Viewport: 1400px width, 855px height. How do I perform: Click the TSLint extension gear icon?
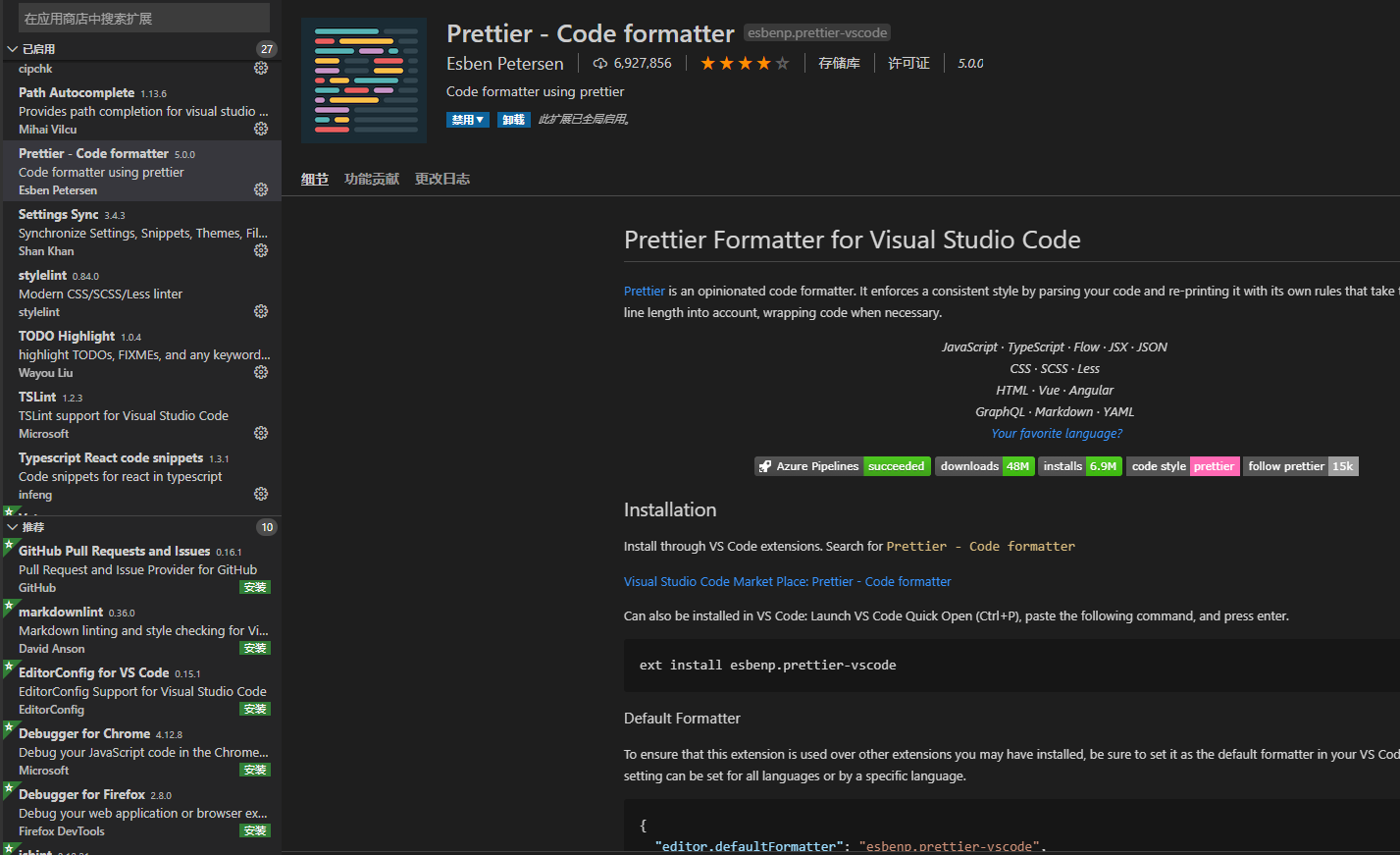tap(260, 432)
